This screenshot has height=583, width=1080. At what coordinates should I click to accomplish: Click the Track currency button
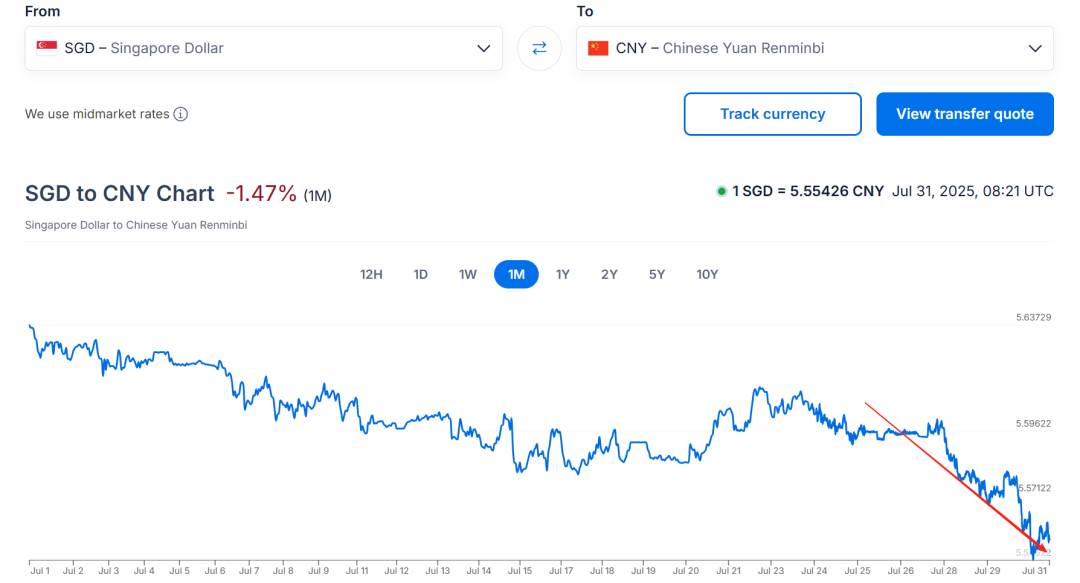pyautogui.click(x=772, y=114)
